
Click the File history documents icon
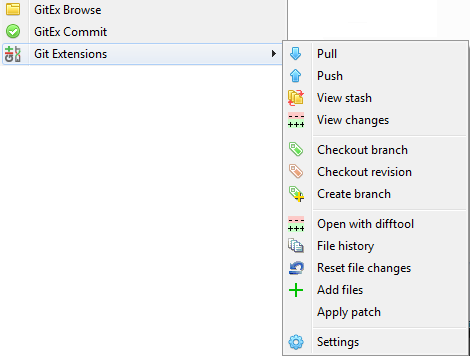tap(296, 246)
